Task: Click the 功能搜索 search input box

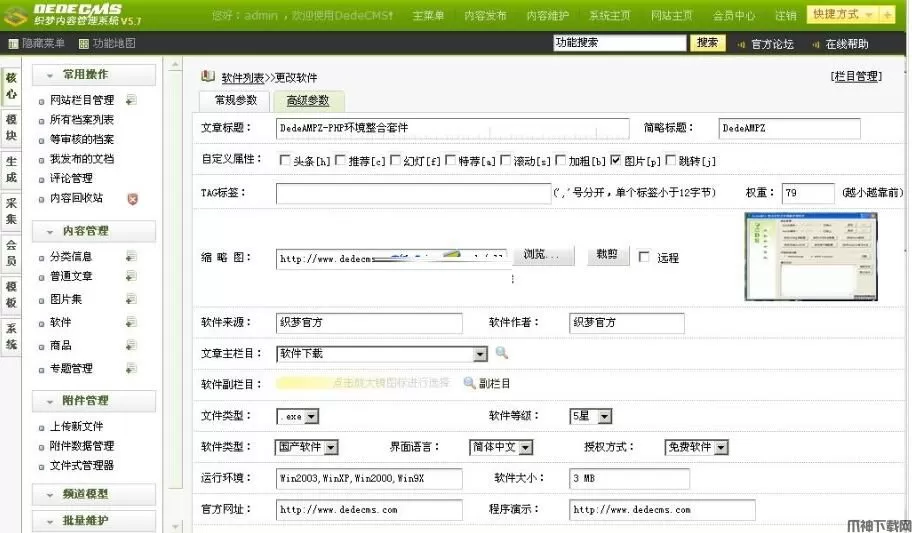Action: tap(619, 43)
